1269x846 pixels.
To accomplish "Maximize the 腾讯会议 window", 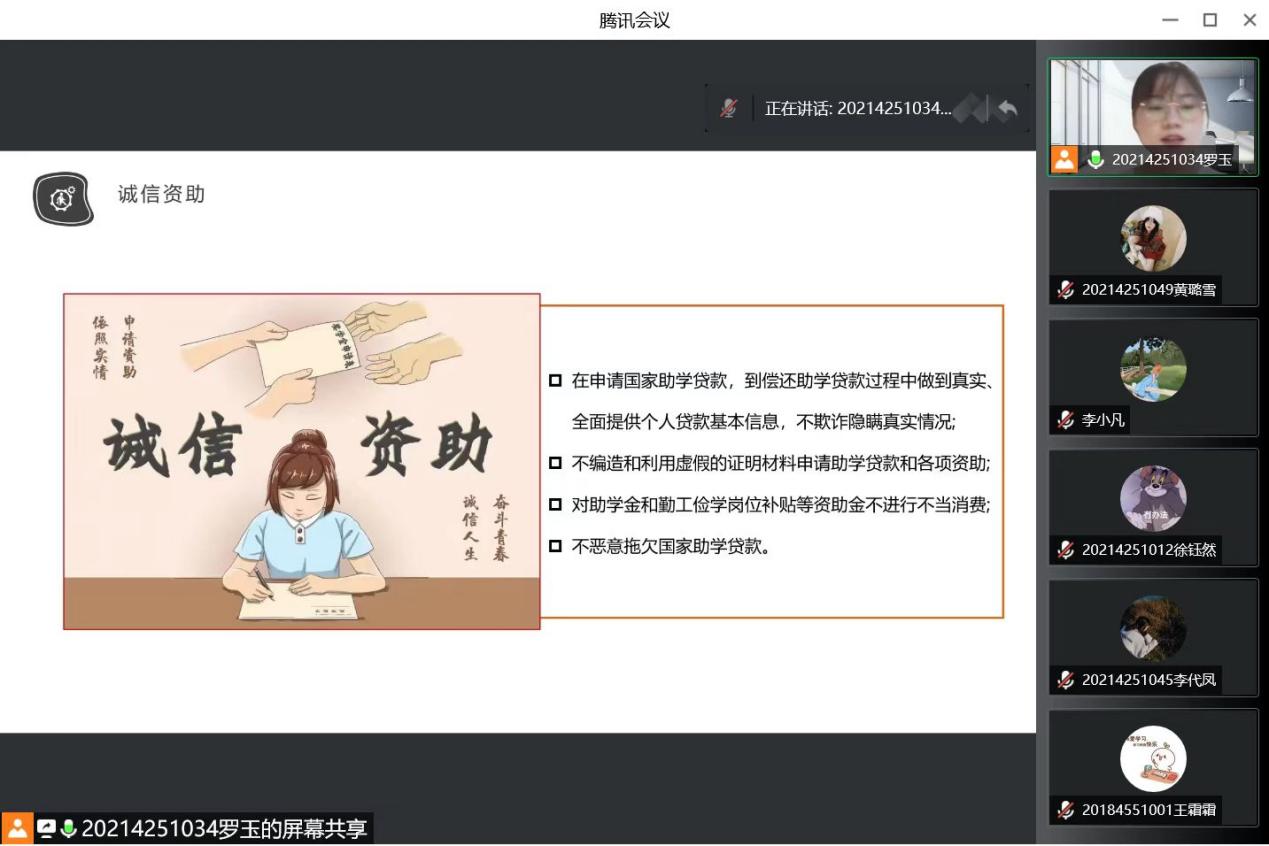I will [x=1210, y=20].
